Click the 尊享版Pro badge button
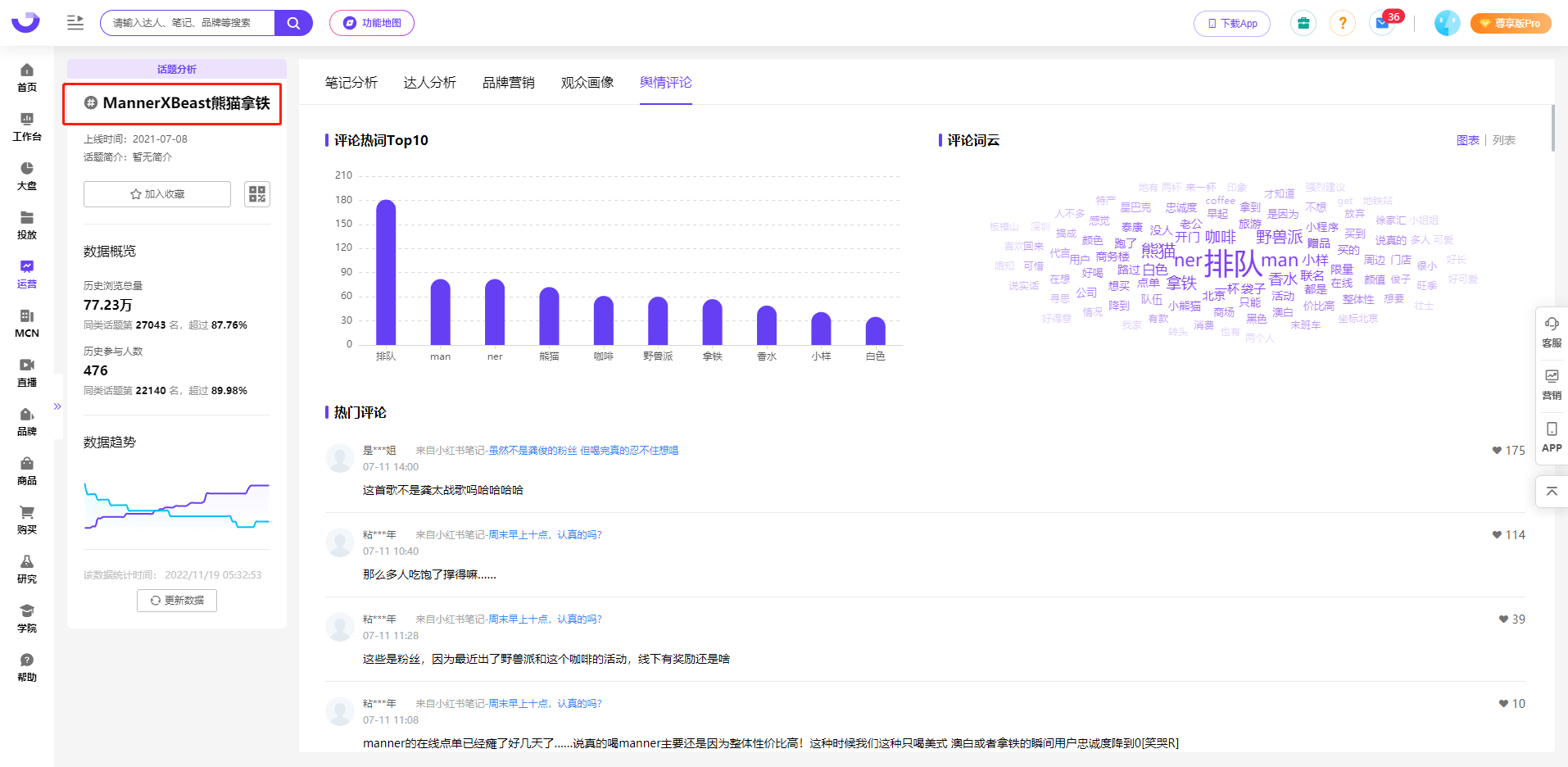This screenshot has width=1568, height=767. pyautogui.click(x=1511, y=23)
